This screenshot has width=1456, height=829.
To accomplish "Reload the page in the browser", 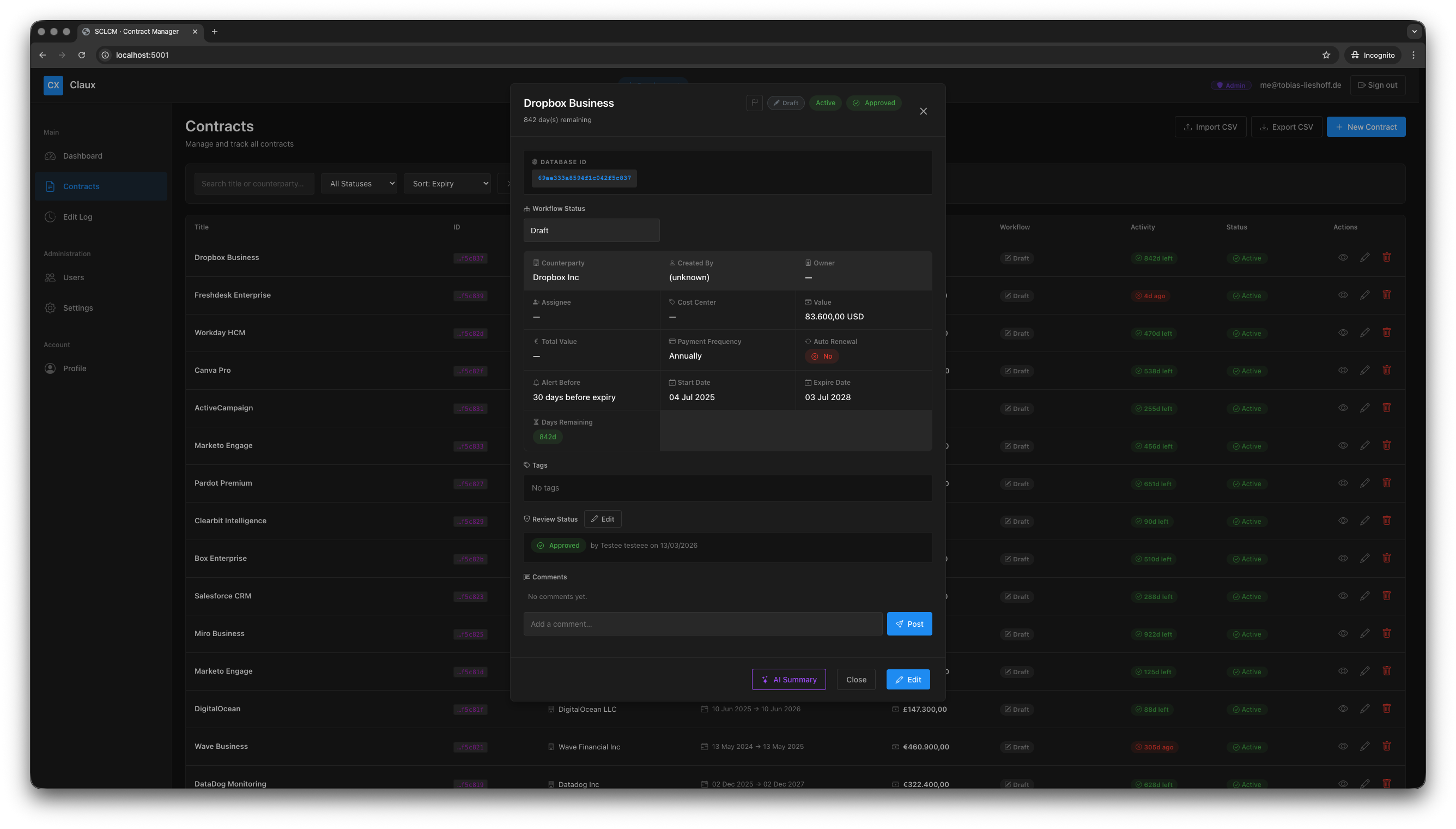I will point(82,55).
